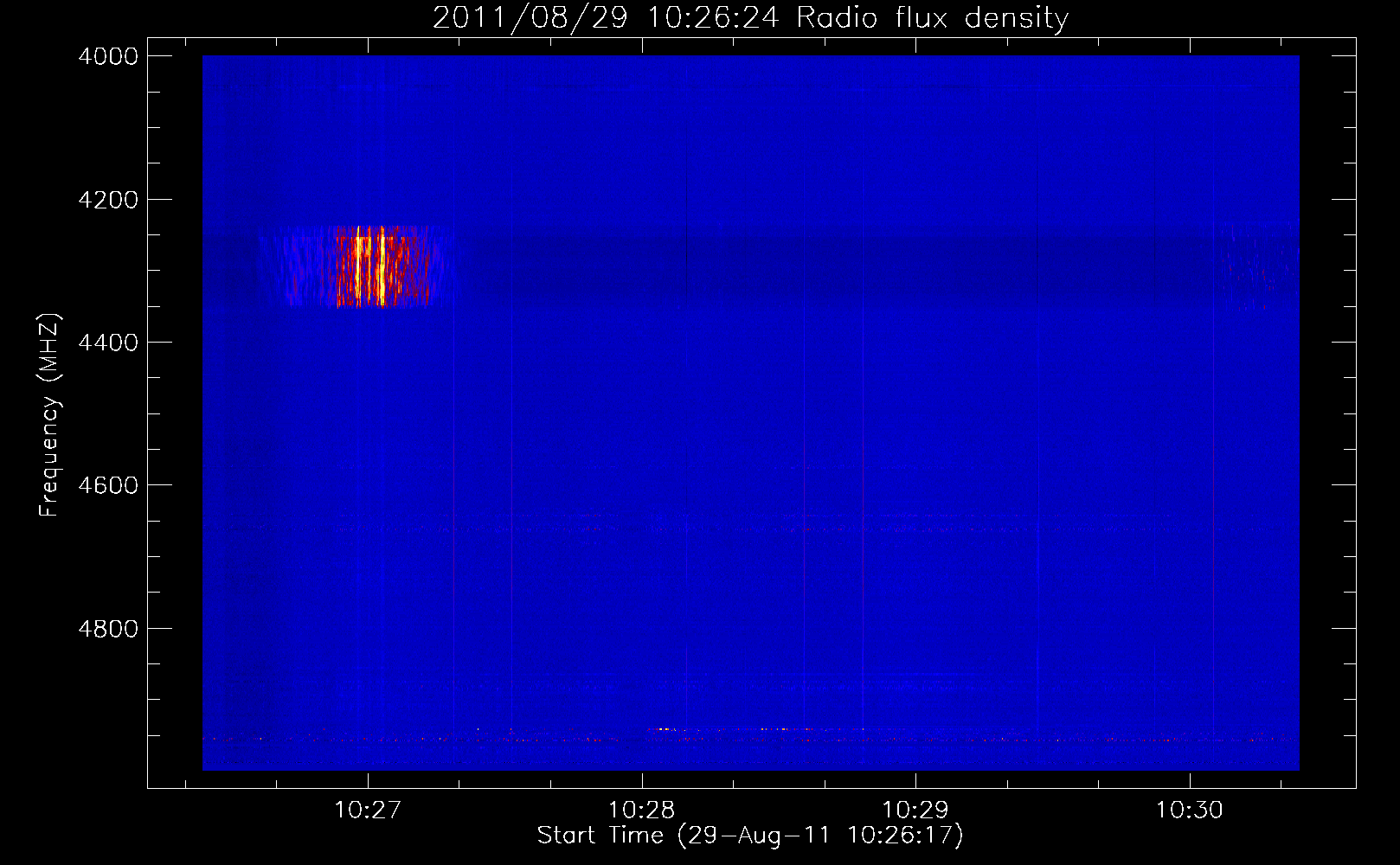
Task: Click the plot title "2011/08/29 10:26:24 Radio flux density"
Action: coord(750,17)
